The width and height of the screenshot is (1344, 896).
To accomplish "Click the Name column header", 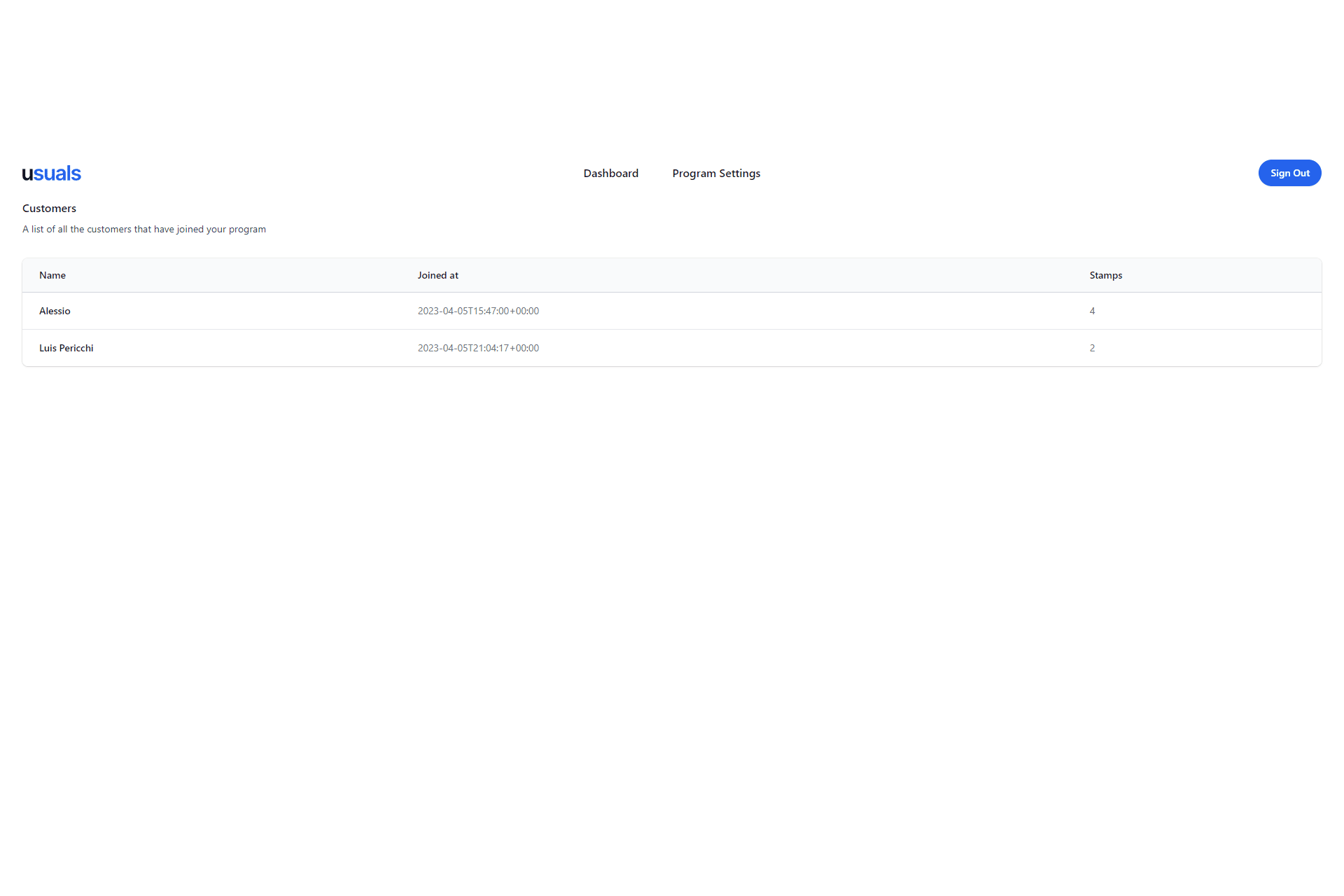I will point(52,276).
